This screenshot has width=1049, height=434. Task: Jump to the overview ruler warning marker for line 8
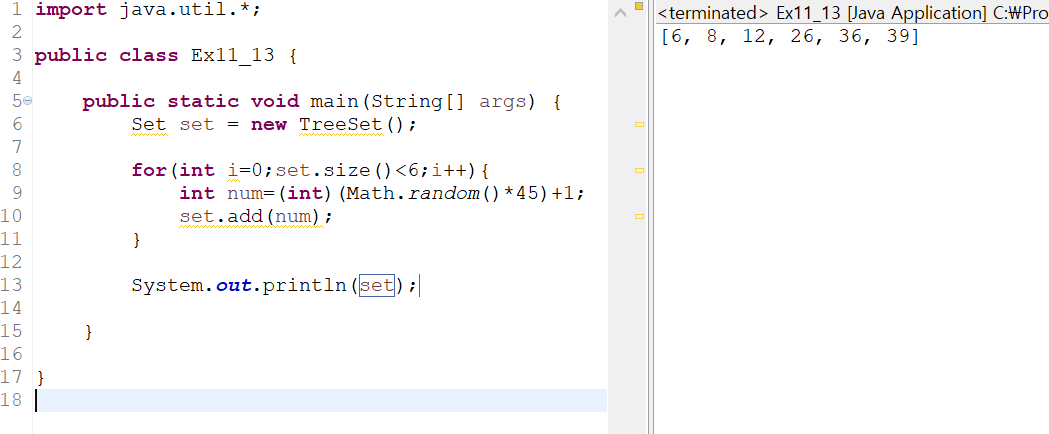[x=639, y=171]
